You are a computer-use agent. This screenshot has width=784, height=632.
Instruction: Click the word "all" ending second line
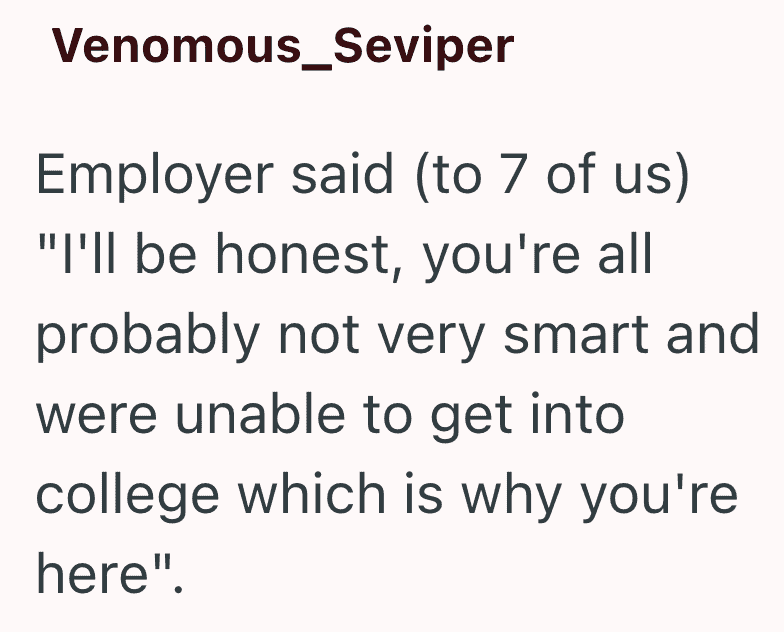pyautogui.click(x=625, y=254)
